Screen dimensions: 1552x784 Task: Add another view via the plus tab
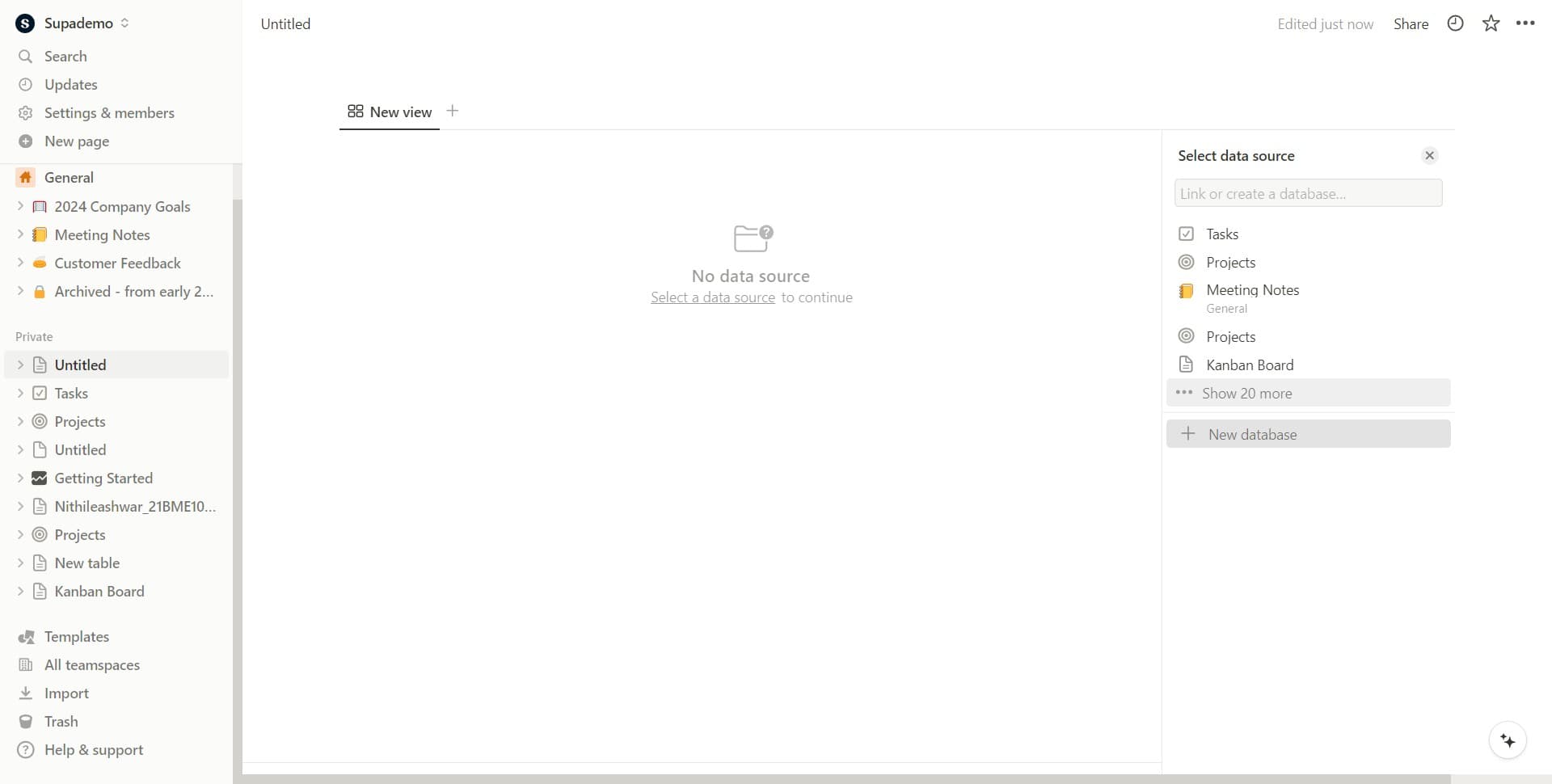452,111
